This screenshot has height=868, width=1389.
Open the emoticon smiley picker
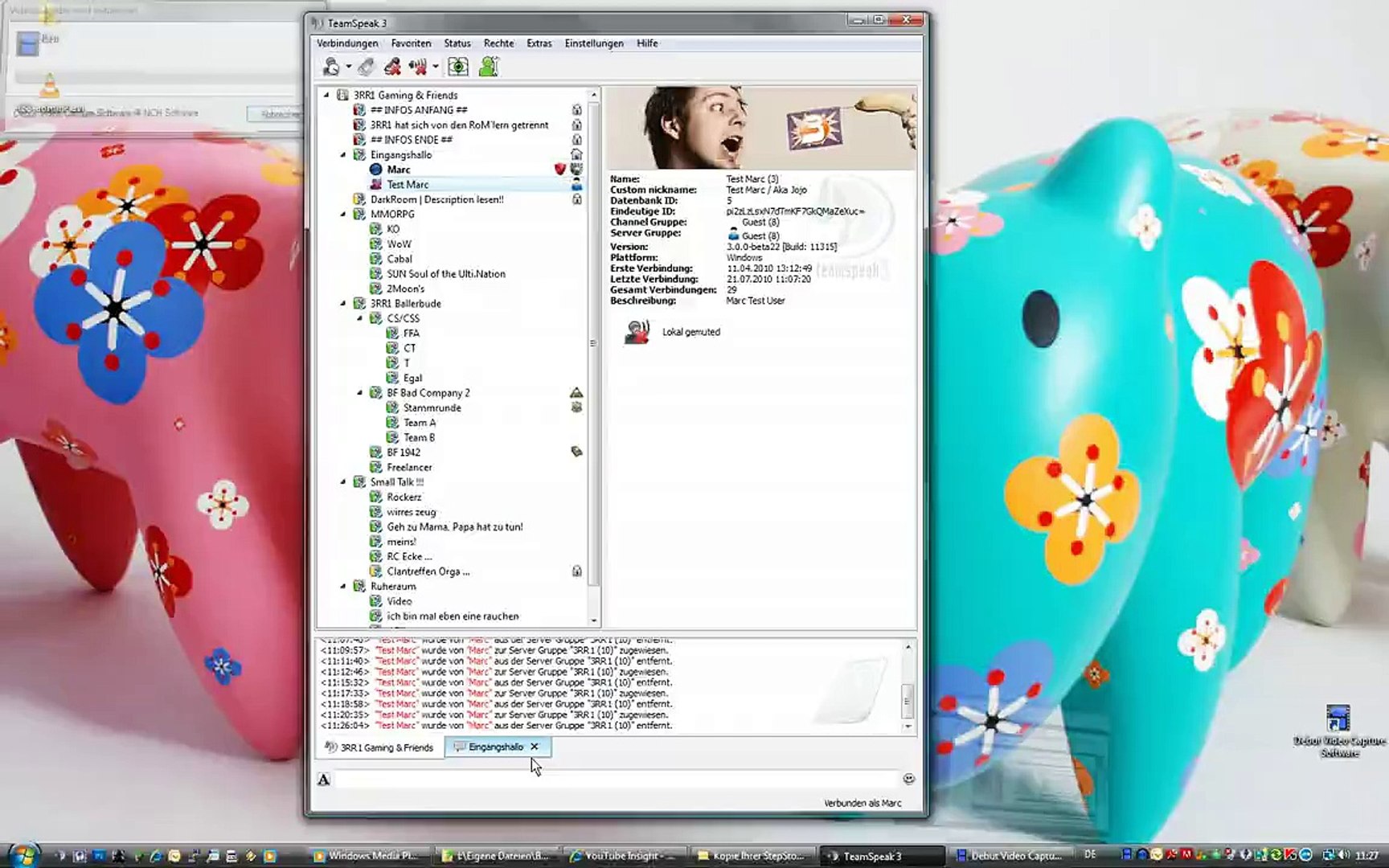coord(909,779)
